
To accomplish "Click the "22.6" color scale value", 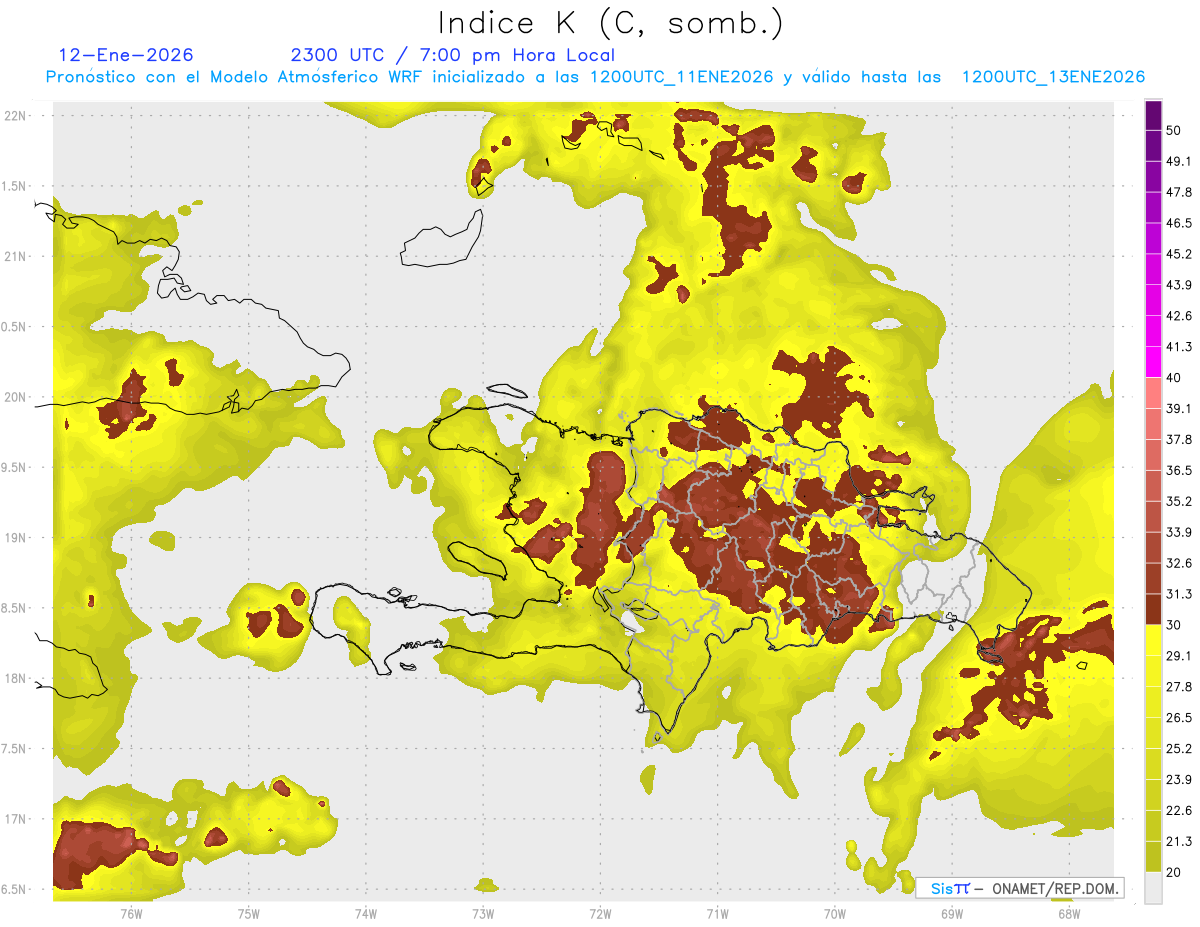I will click(x=1179, y=811).
